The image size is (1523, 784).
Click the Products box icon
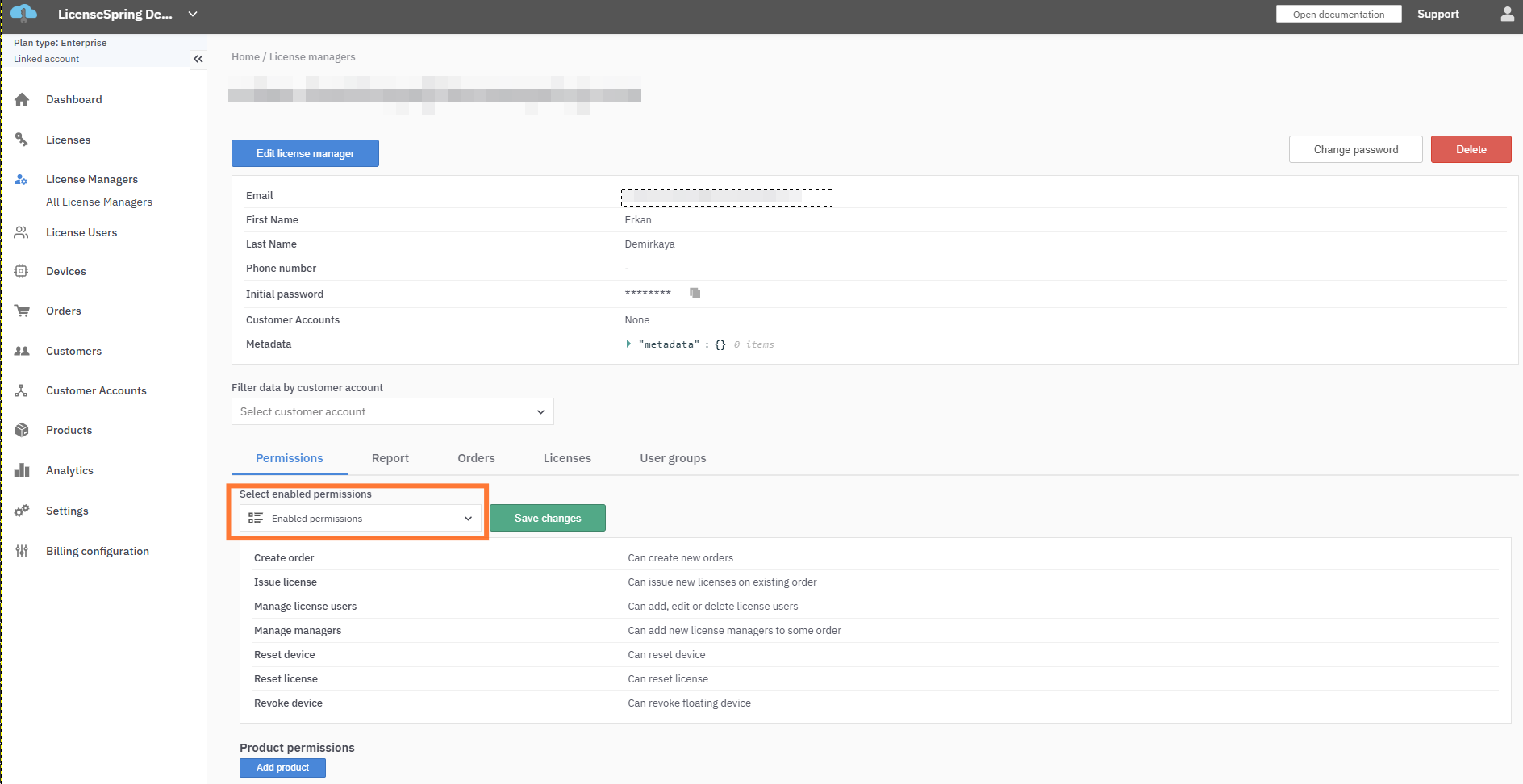click(22, 430)
